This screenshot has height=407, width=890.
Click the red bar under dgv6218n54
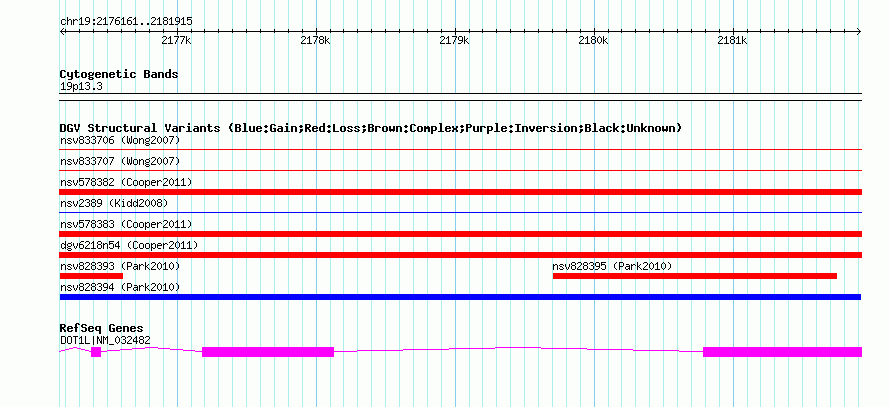[x=460, y=255]
